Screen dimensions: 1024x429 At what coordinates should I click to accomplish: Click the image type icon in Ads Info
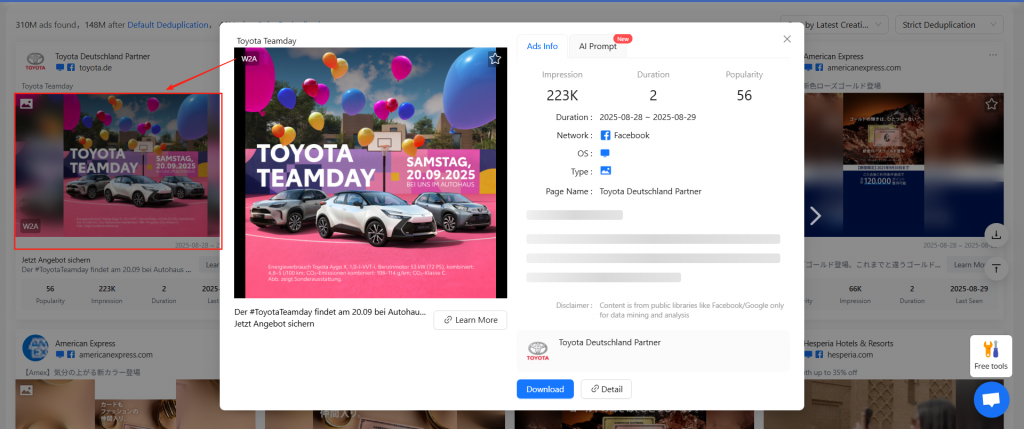(x=605, y=171)
